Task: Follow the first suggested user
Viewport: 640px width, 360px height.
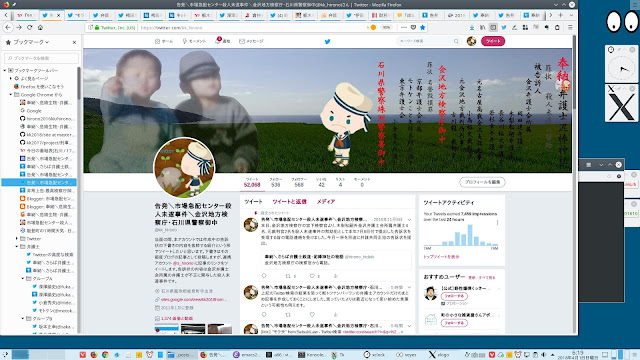Action: coord(454,296)
